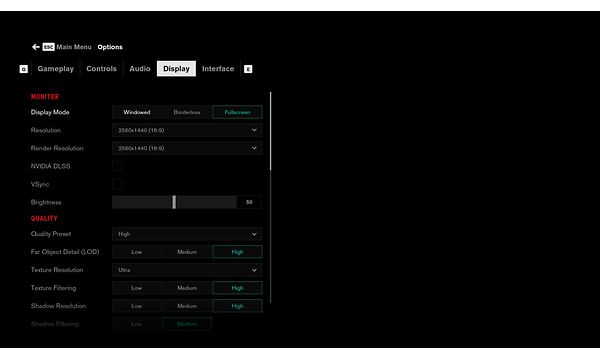Click the E next-tab key icon
The height and width of the screenshot is (360, 600).
pyautogui.click(x=248, y=69)
